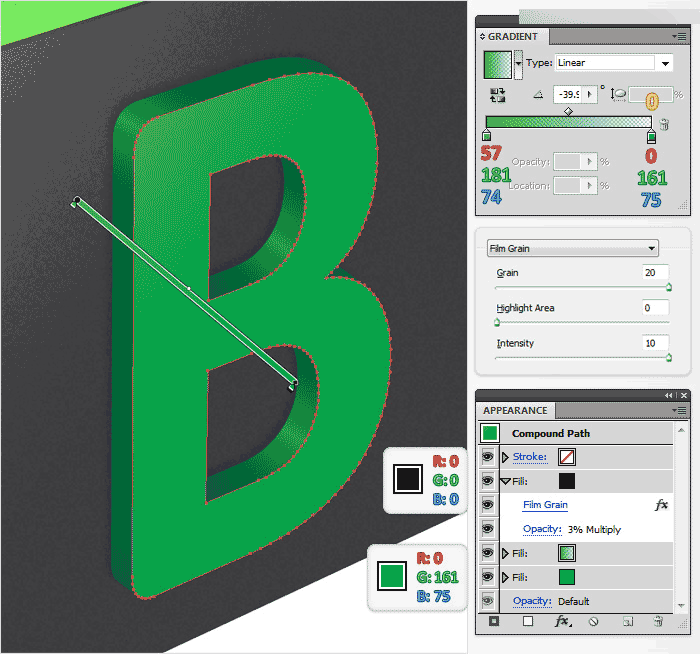Hide the gradient Fill attribute
Screen dimensions: 700x654
click(x=488, y=553)
